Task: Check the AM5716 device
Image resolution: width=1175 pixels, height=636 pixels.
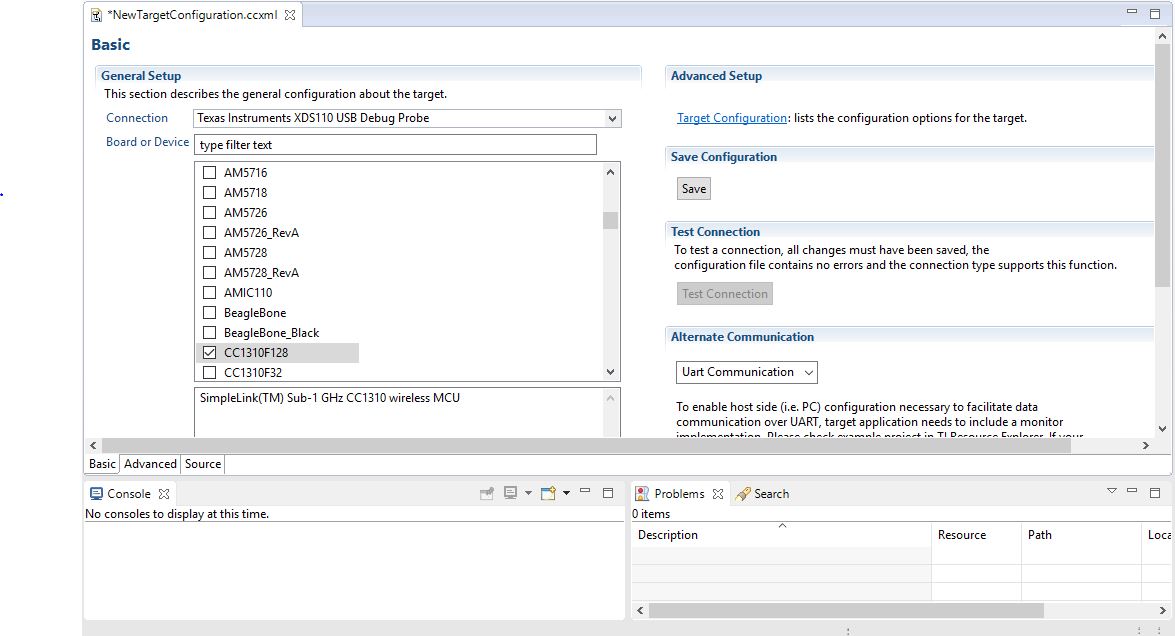Action: click(x=210, y=172)
